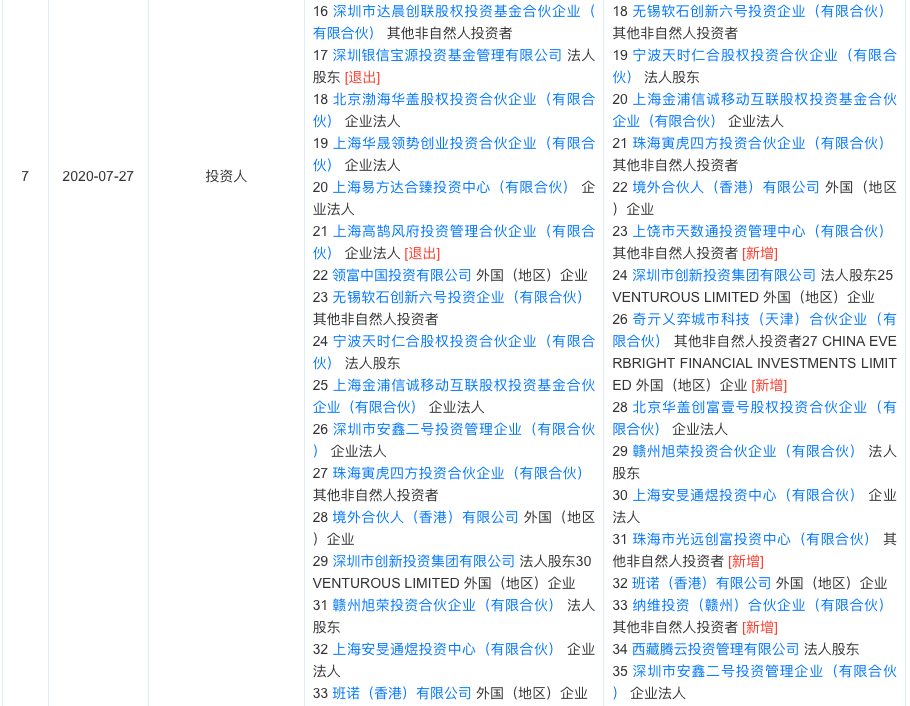
Task: Click the [新增] tag after CHINA EVERBRIGHT entry
Action: pyautogui.click(x=769, y=386)
